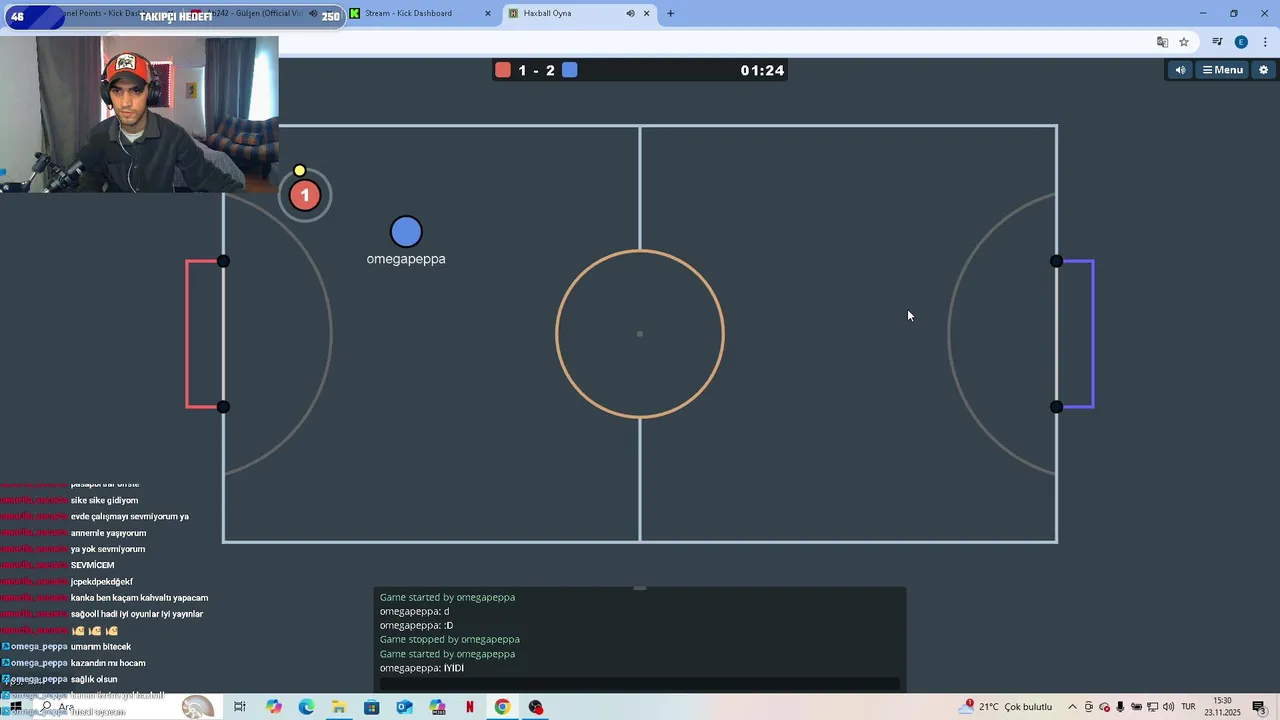Click the blue team score square
The height and width of the screenshot is (720, 1280).
click(x=569, y=70)
